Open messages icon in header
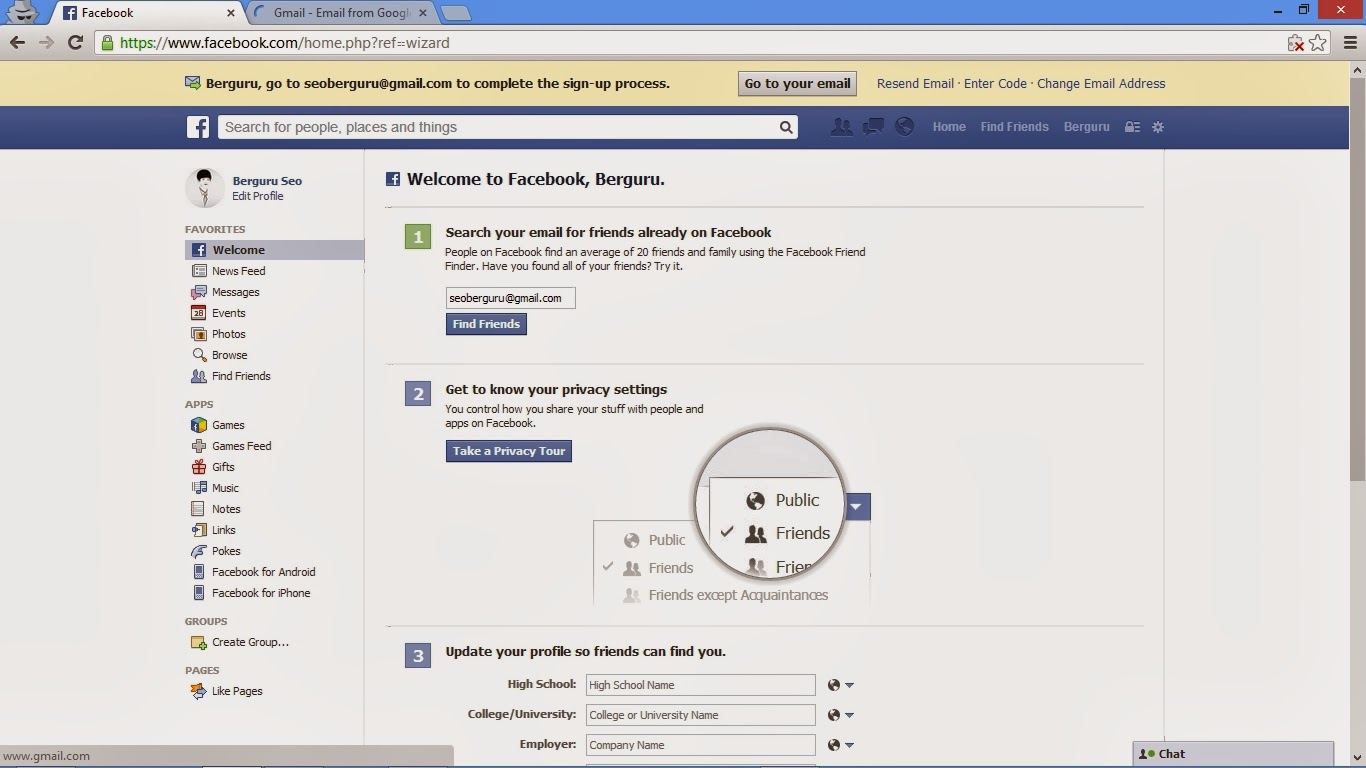Screen dimensions: 1366x768 873,127
